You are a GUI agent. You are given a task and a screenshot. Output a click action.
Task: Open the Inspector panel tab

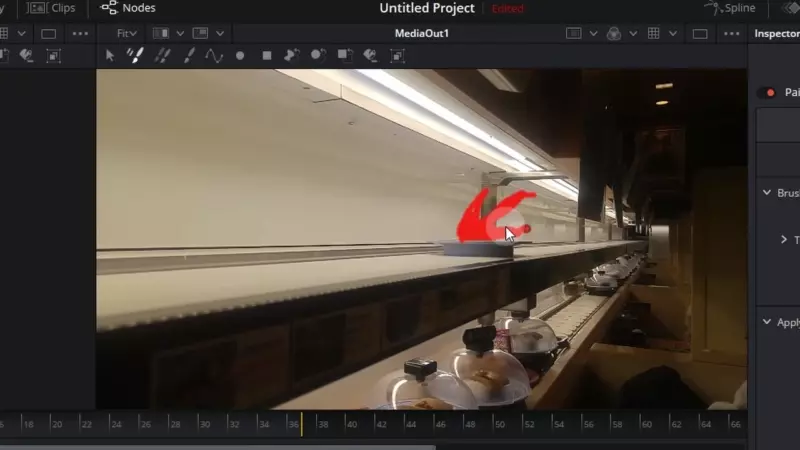[x=777, y=34]
